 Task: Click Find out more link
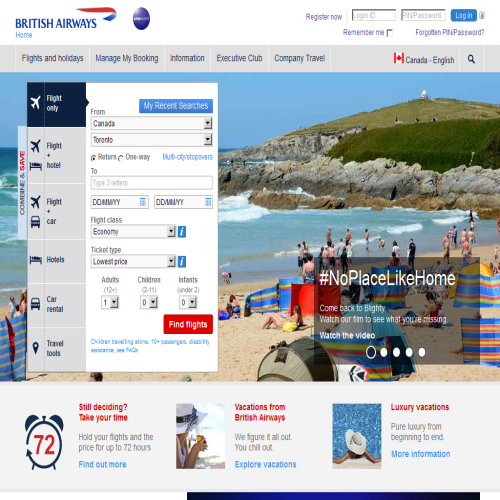pos(102,464)
